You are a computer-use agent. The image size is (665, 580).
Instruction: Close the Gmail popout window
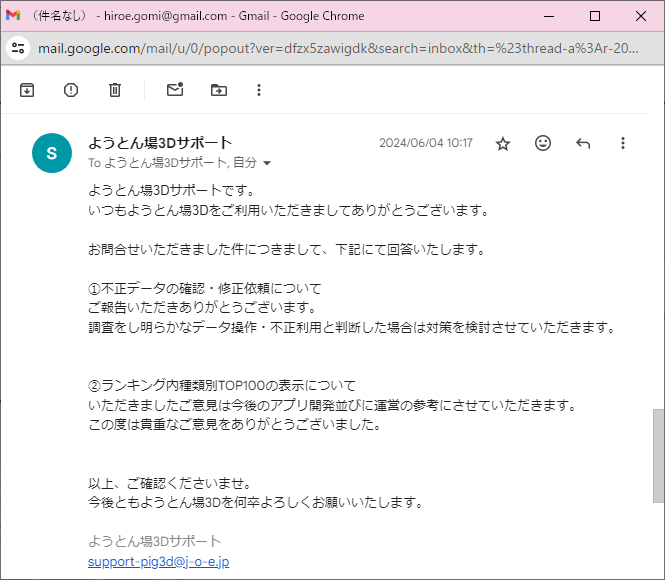tap(641, 16)
